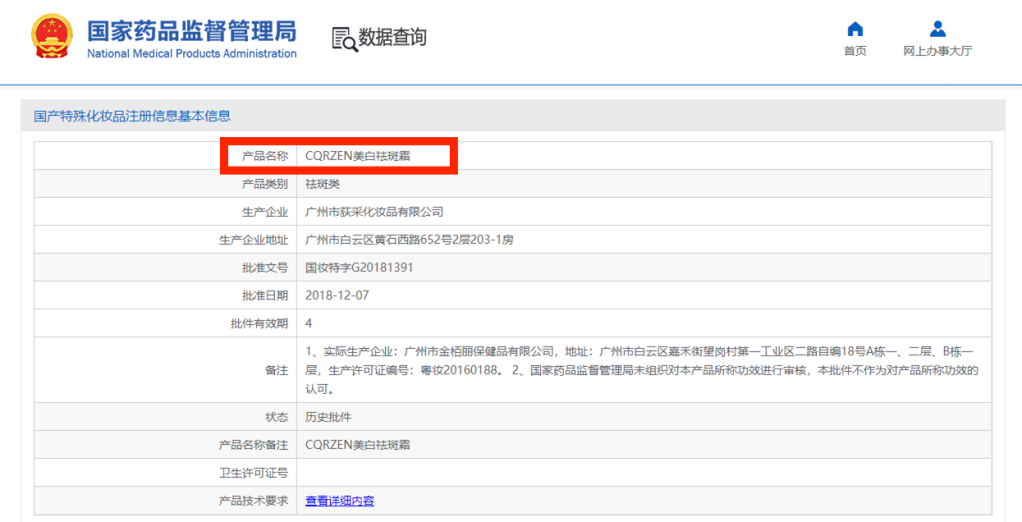The image size is (1022, 522).
Task: Click the 产品名称 label
Action: pos(265,156)
